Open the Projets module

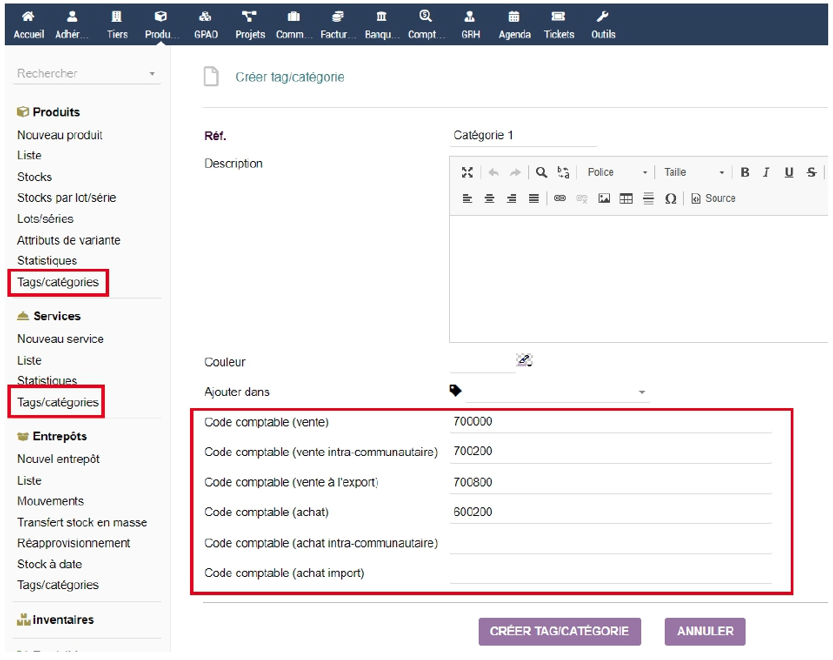pyautogui.click(x=250, y=25)
